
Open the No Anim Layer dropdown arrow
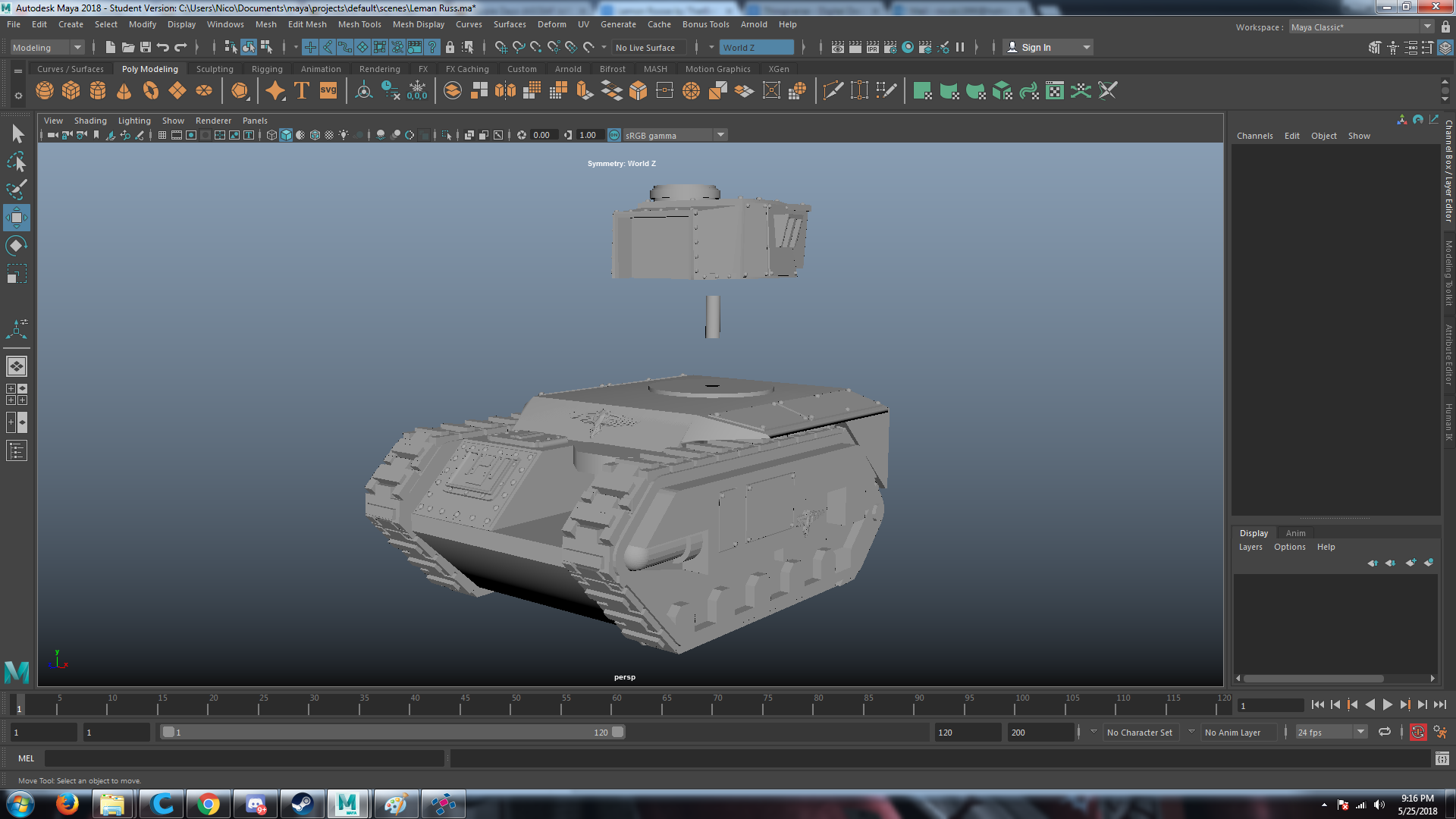coord(1191,732)
